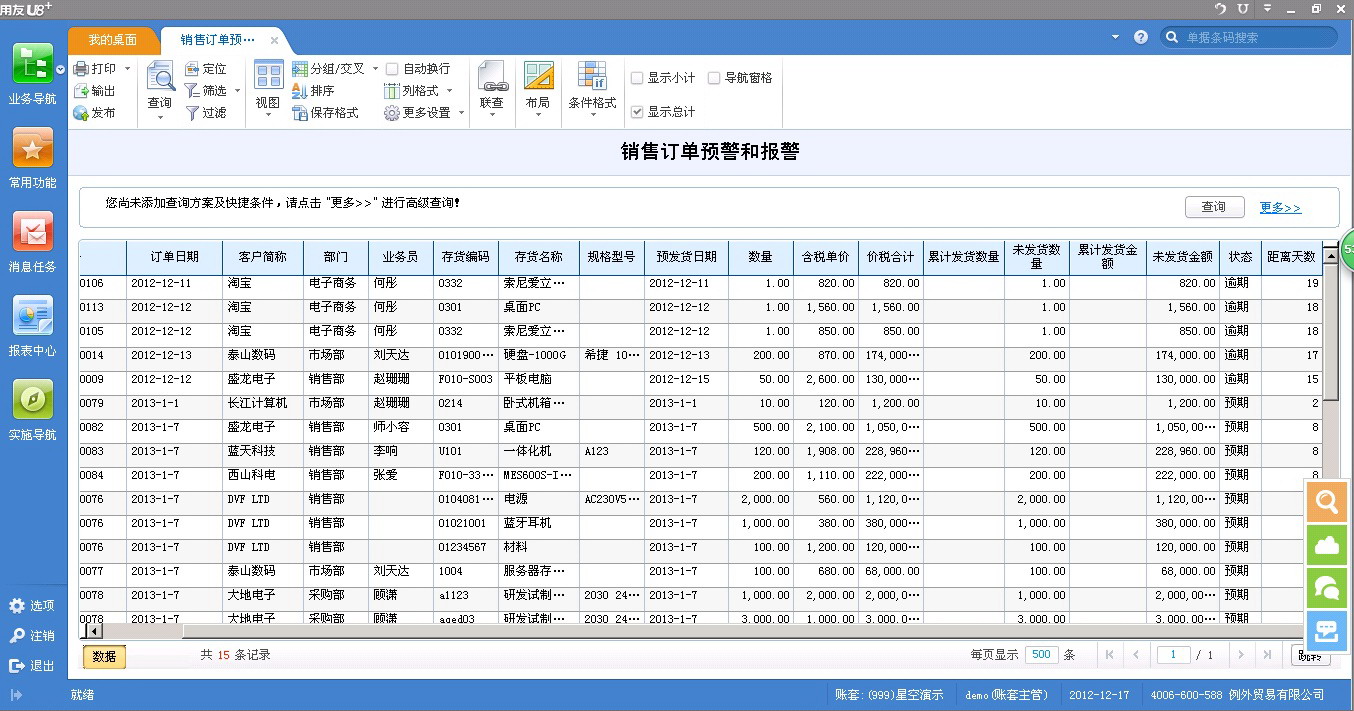Click the 布局 layout toolbar icon
Screen dimensions: 1354x711
(538, 76)
